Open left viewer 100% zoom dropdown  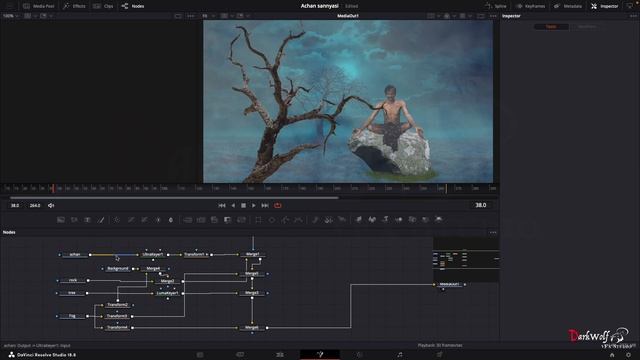click(10, 16)
